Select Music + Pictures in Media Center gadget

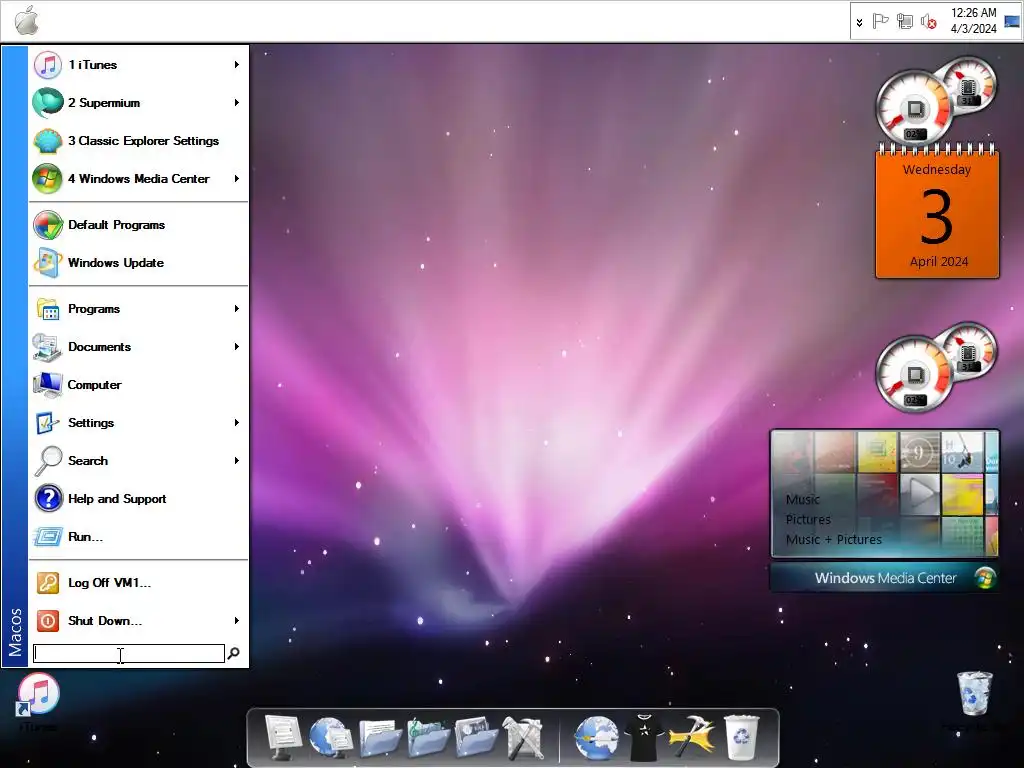coord(833,539)
